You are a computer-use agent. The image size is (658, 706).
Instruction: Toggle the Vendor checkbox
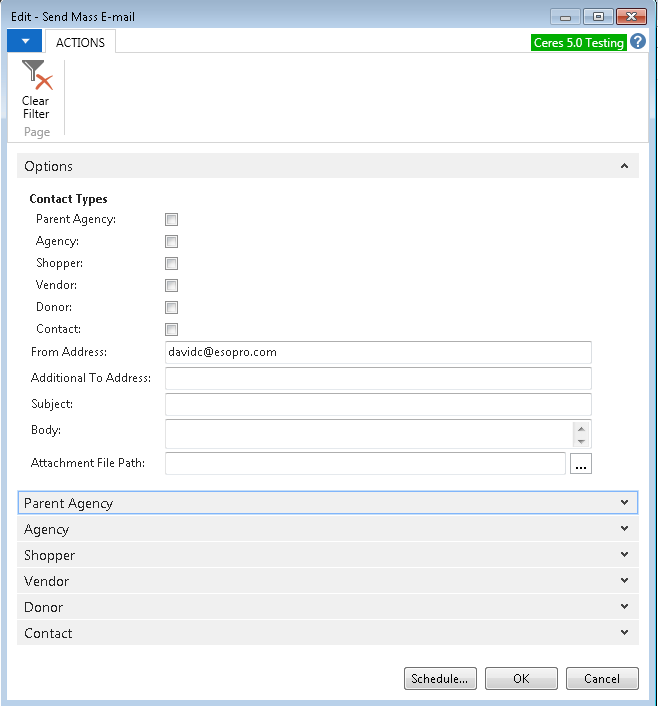[x=171, y=286]
